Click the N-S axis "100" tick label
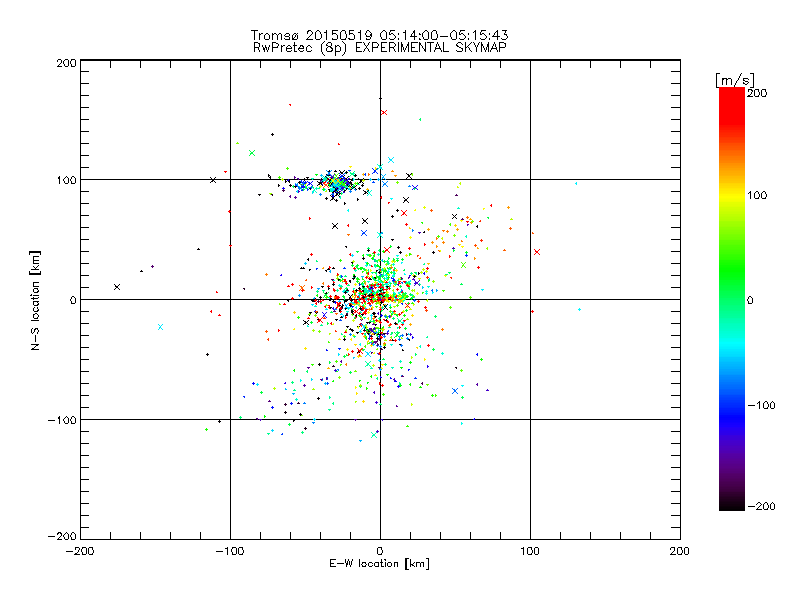The height and width of the screenshot is (600, 800). coord(66,180)
